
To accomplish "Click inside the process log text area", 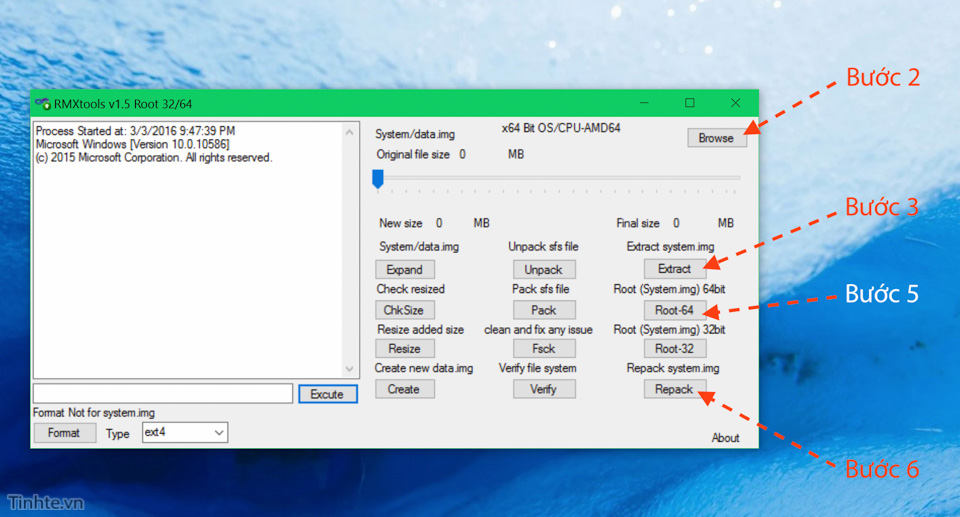I will coord(188,250).
